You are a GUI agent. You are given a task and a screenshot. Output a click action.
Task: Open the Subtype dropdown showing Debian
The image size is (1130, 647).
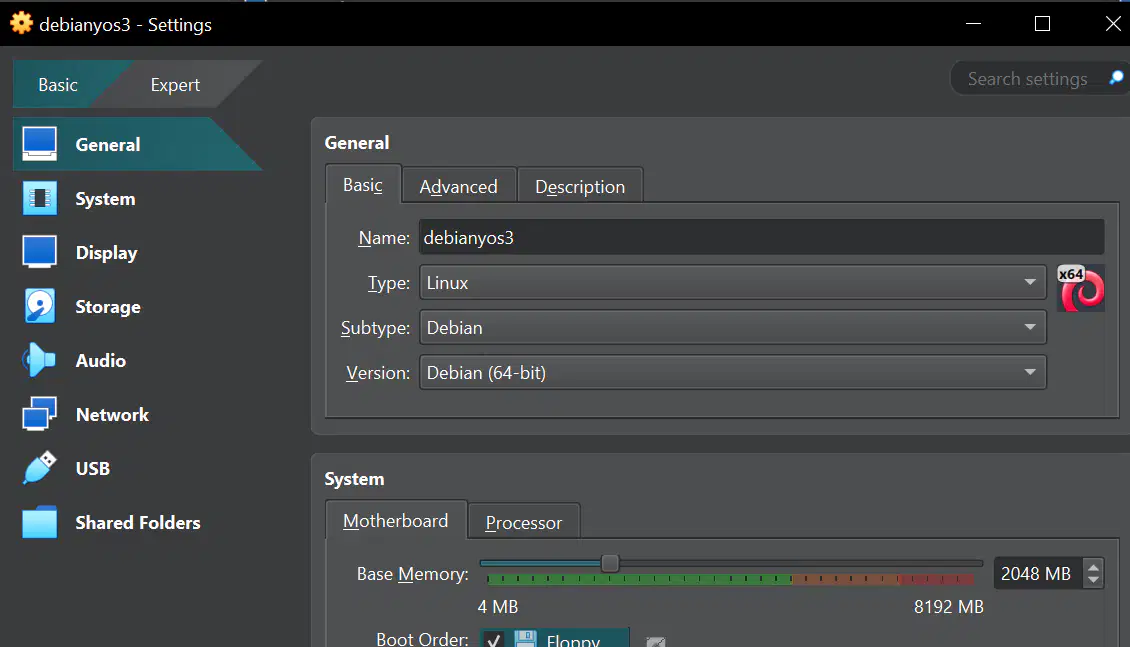coord(732,328)
